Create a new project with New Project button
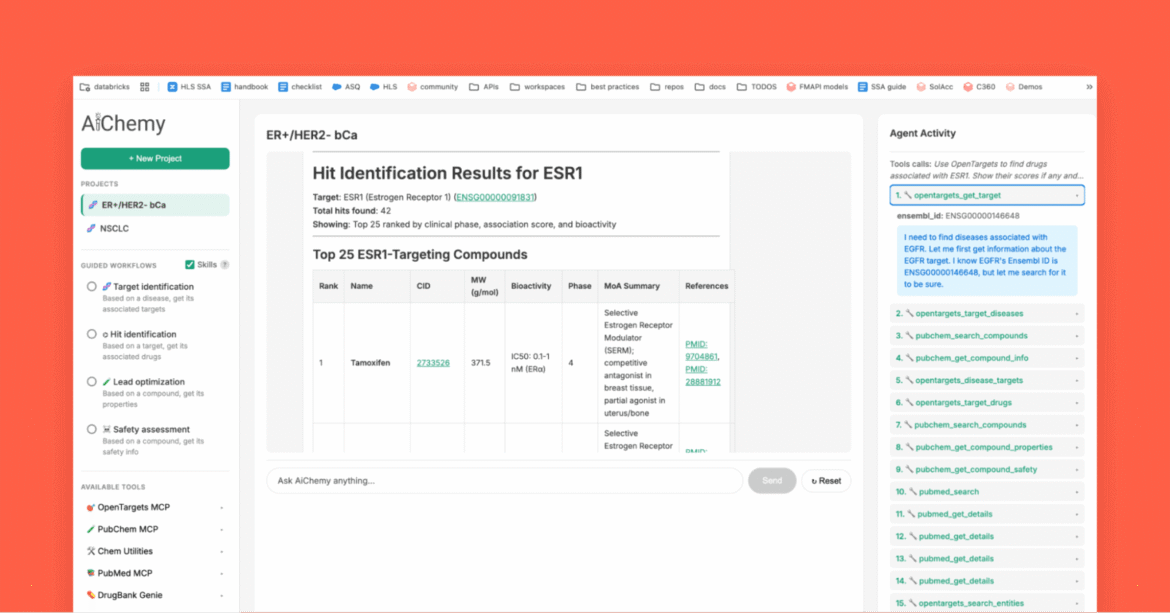Viewport: 1170px width, 613px height. coord(155,158)
